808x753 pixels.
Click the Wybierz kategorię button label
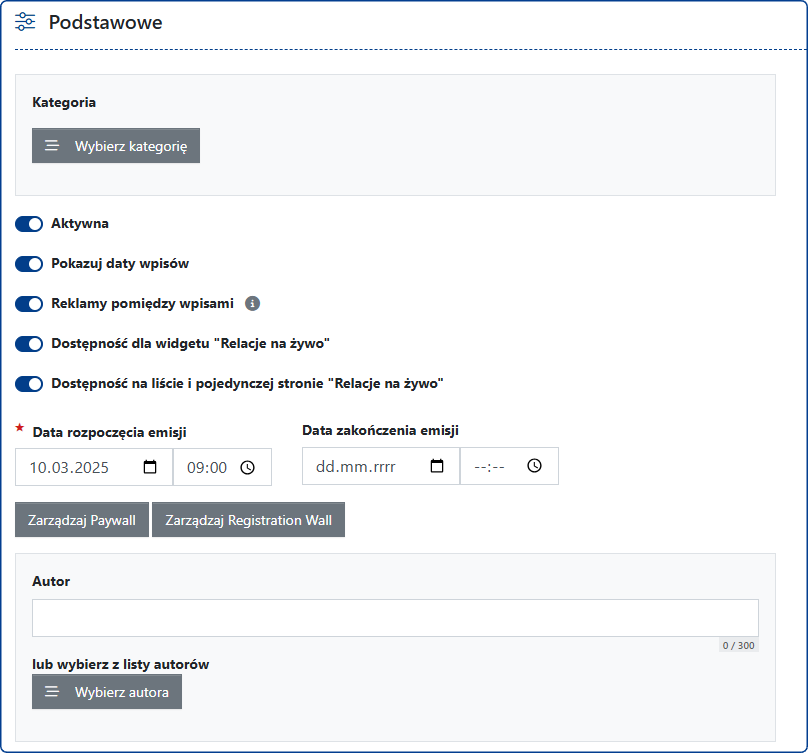[x=130, y=146]
